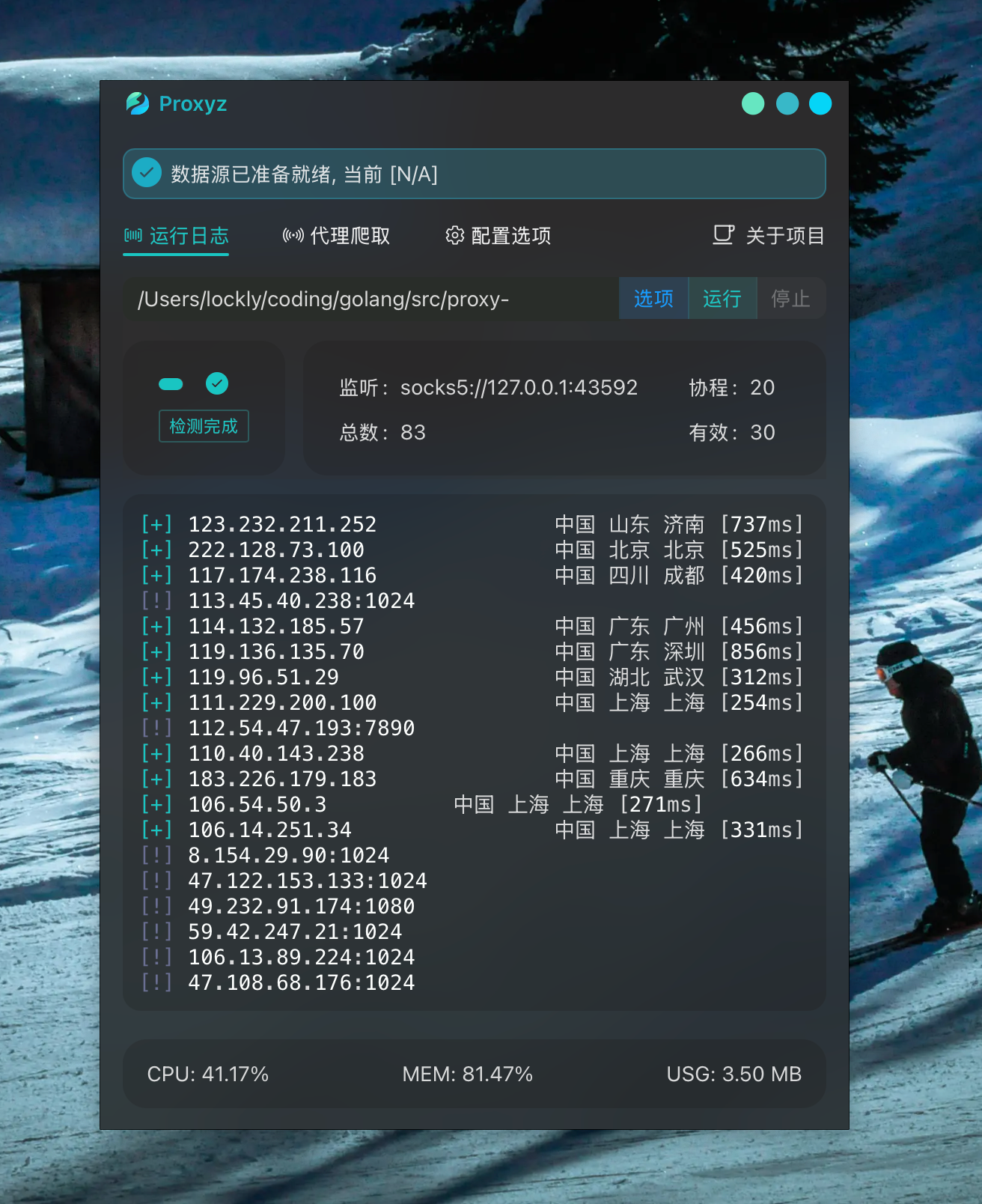Screen dimensions: 982x1204
Task: Open the 运行日志 tab
Action: 176,236
